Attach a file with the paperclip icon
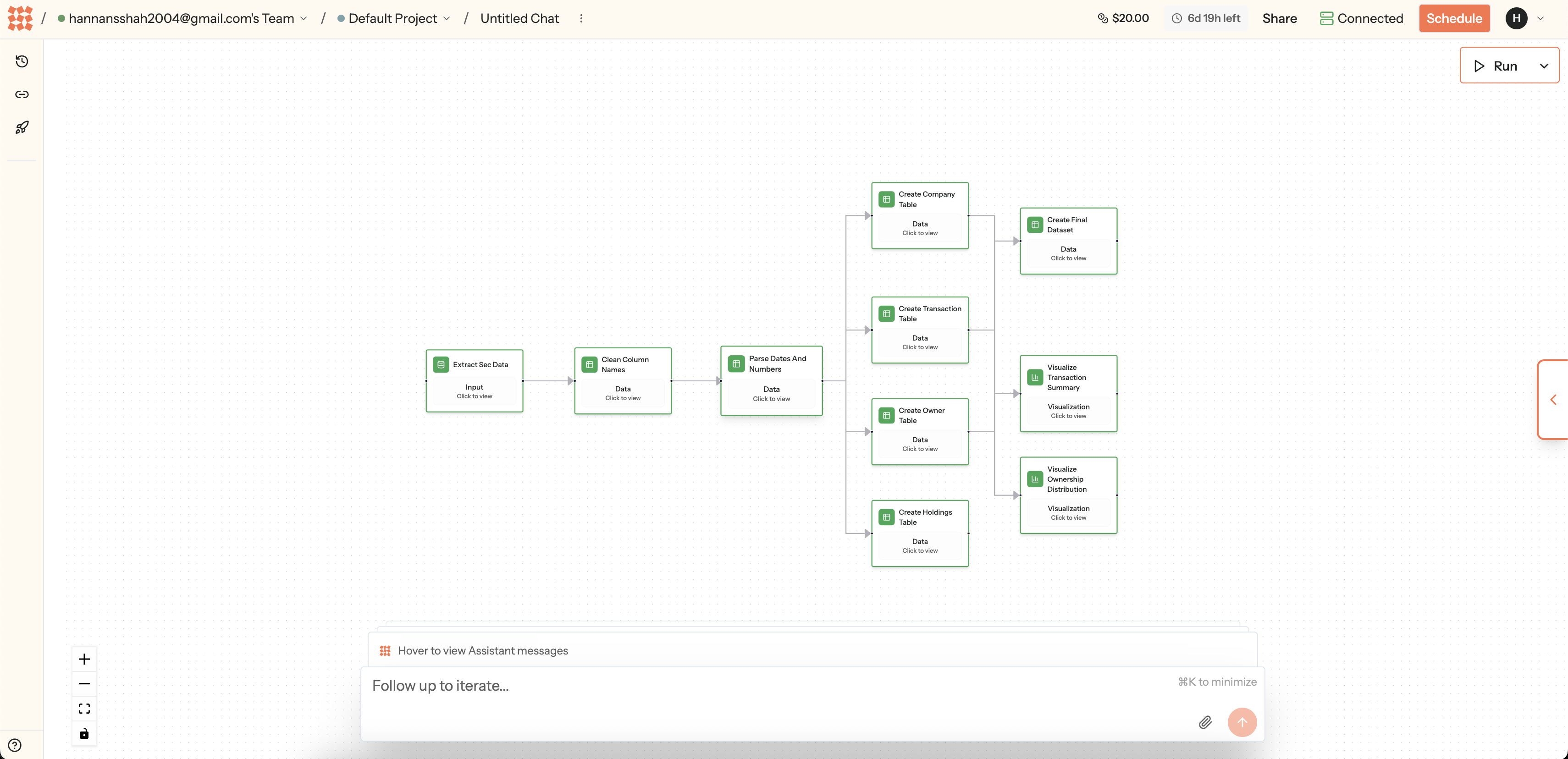The image size is (1568, 759). click(1205, 722)
